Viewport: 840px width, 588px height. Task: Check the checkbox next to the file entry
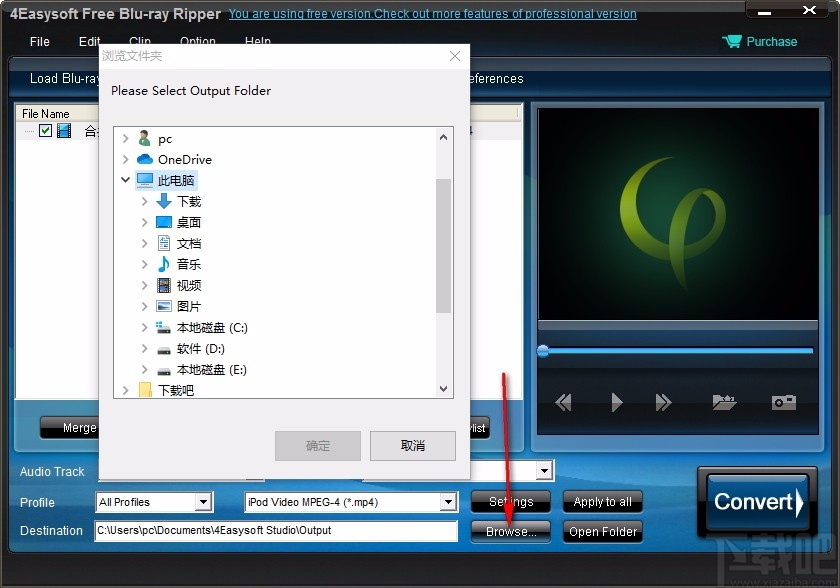[46, 130]
